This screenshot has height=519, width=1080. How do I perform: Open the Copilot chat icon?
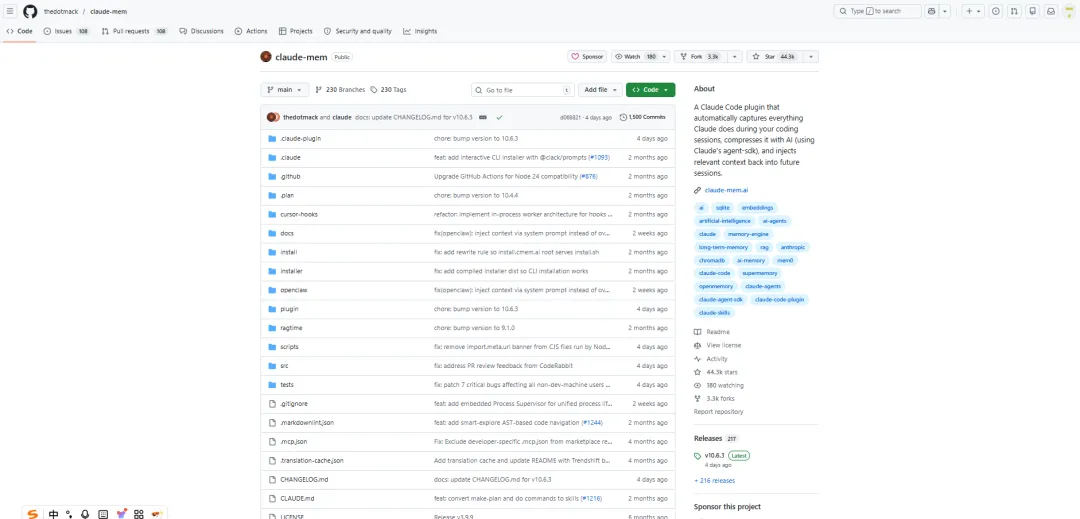point(933,11)
